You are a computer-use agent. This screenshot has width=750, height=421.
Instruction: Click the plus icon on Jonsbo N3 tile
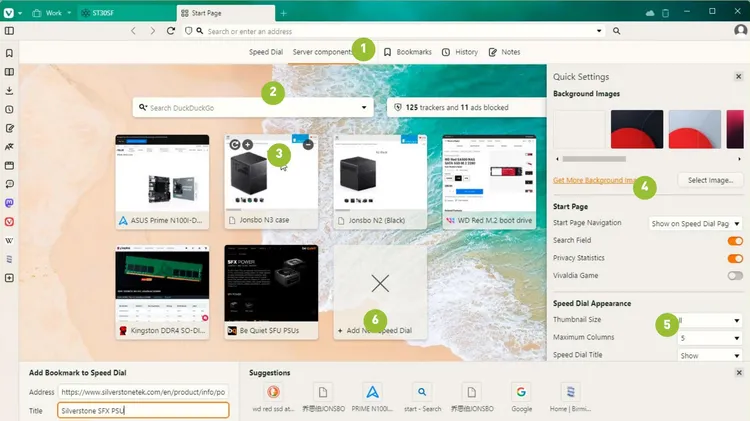(x=248, y=144)
